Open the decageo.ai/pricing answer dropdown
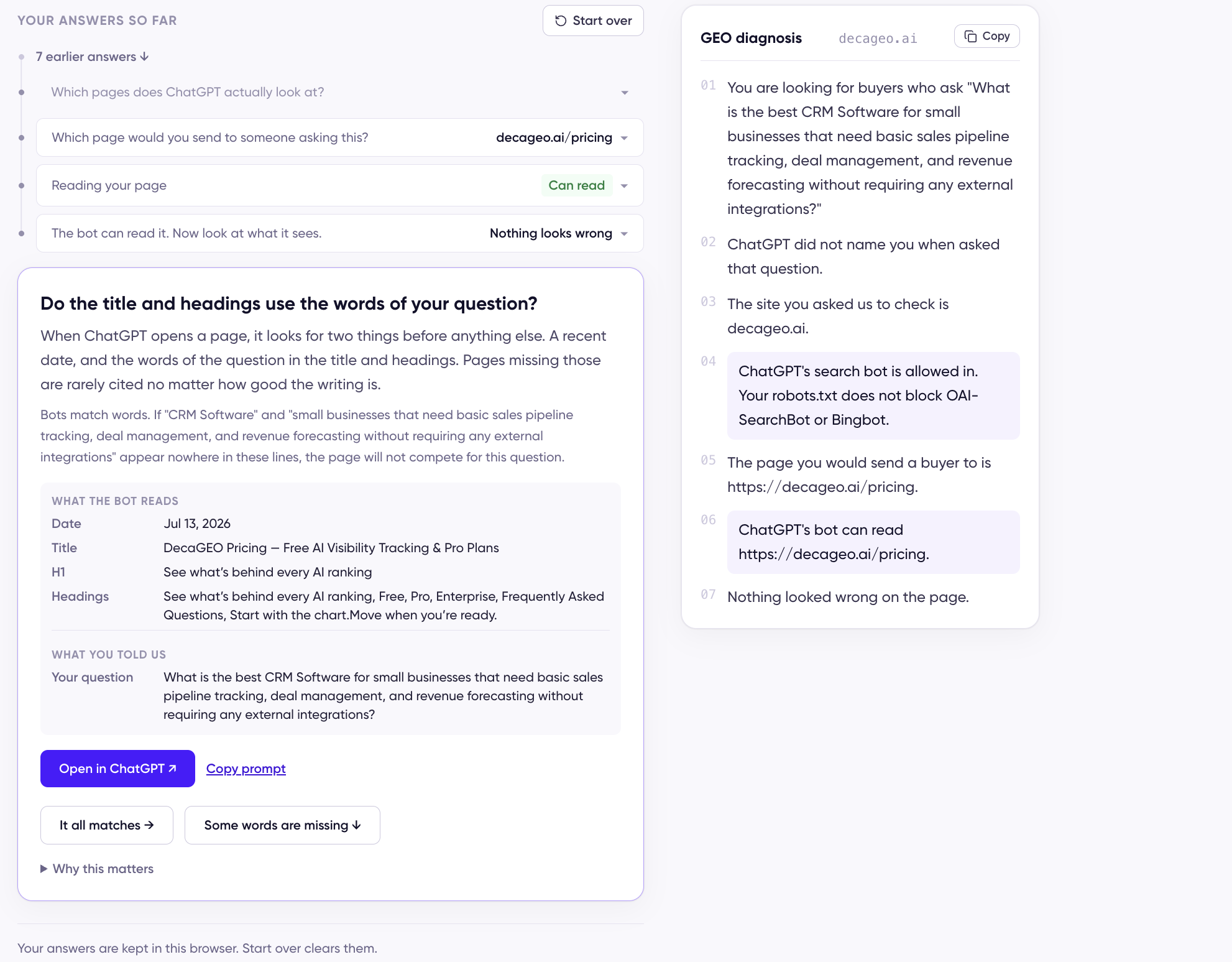The height and width of the screenshot is (962, 1232). (624, 138)
